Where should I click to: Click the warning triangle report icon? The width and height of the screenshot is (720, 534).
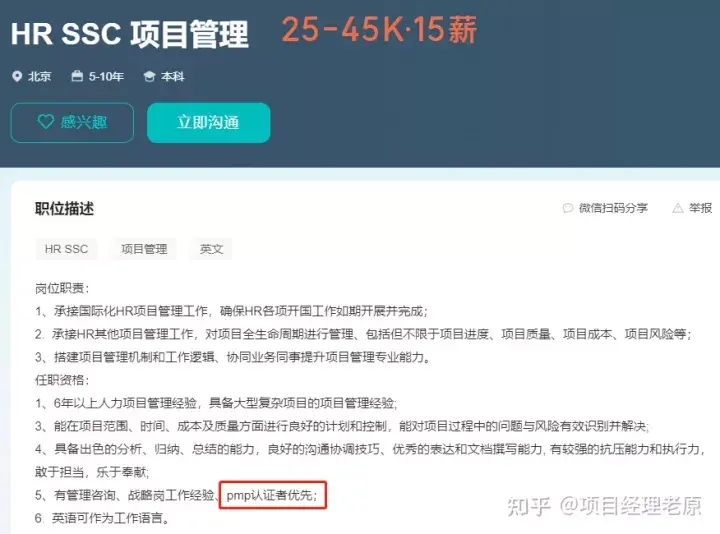pos(678,208)
